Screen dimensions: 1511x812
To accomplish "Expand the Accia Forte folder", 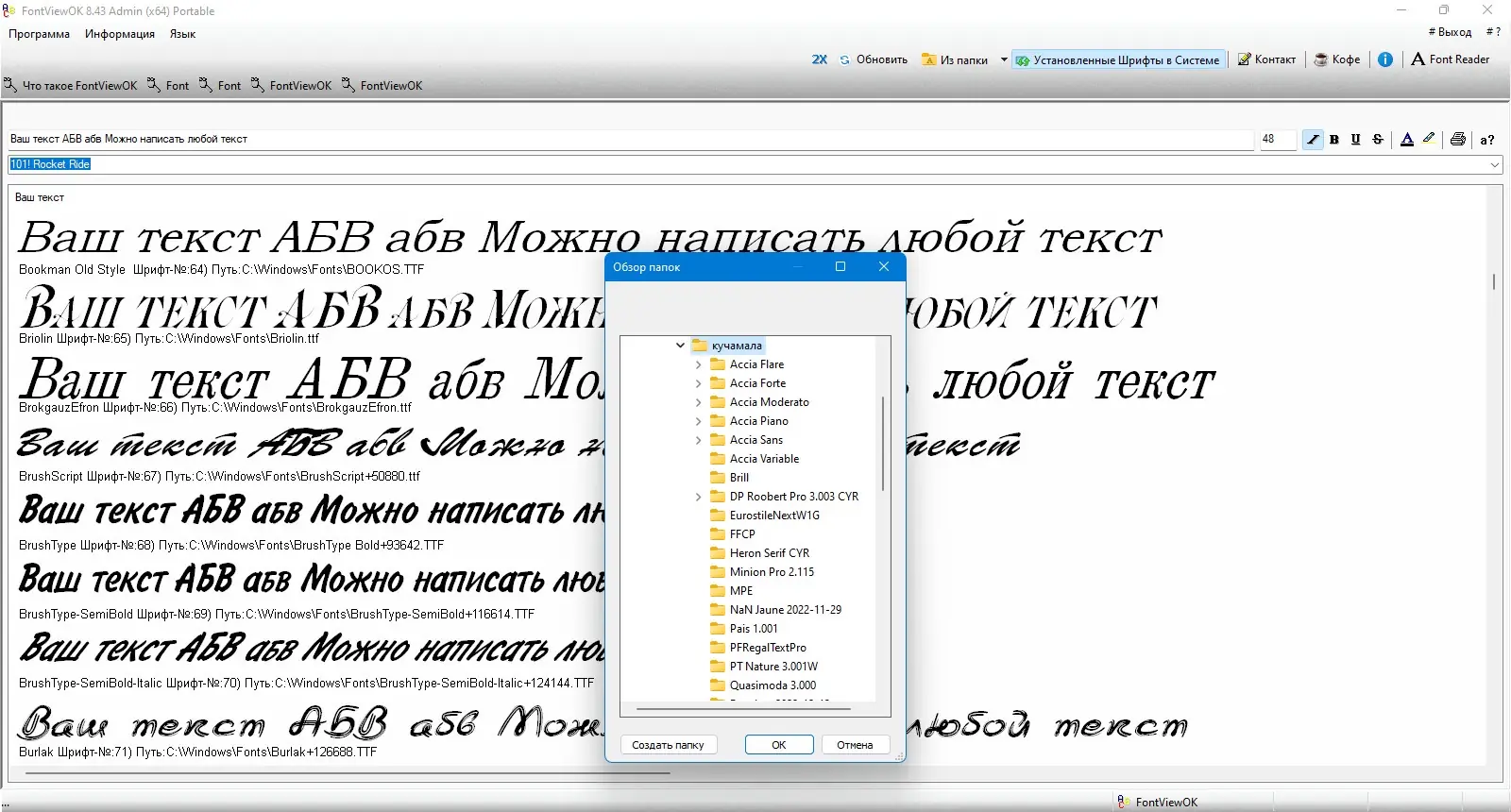I will (699, 383).
